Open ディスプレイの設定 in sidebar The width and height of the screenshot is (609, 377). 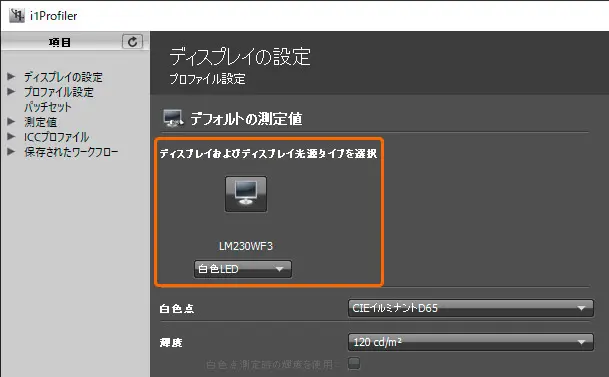63,77
